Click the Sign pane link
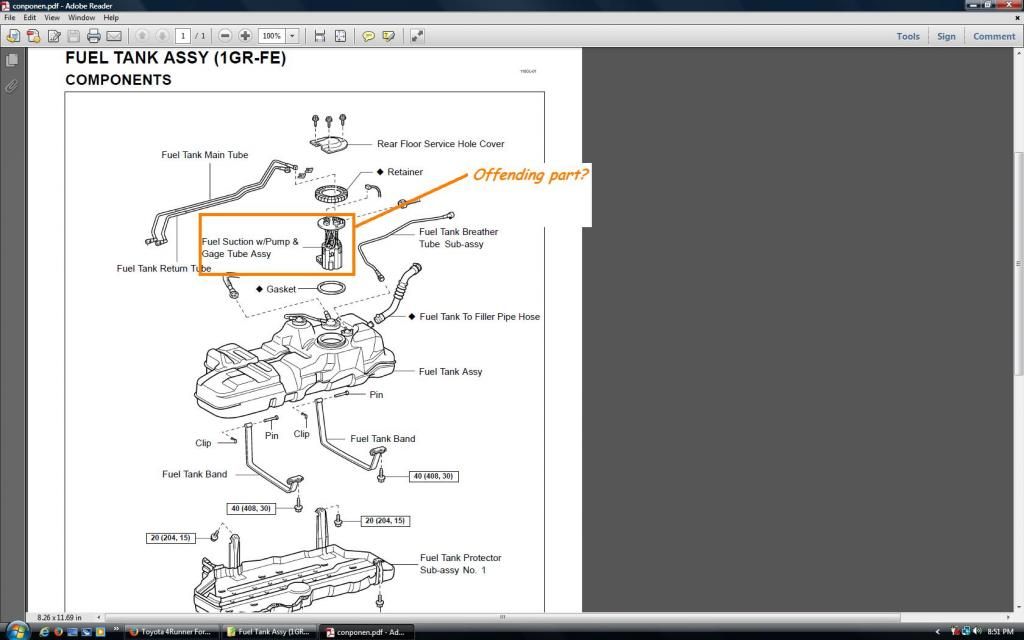1024x640 pixels. point(946,35)
